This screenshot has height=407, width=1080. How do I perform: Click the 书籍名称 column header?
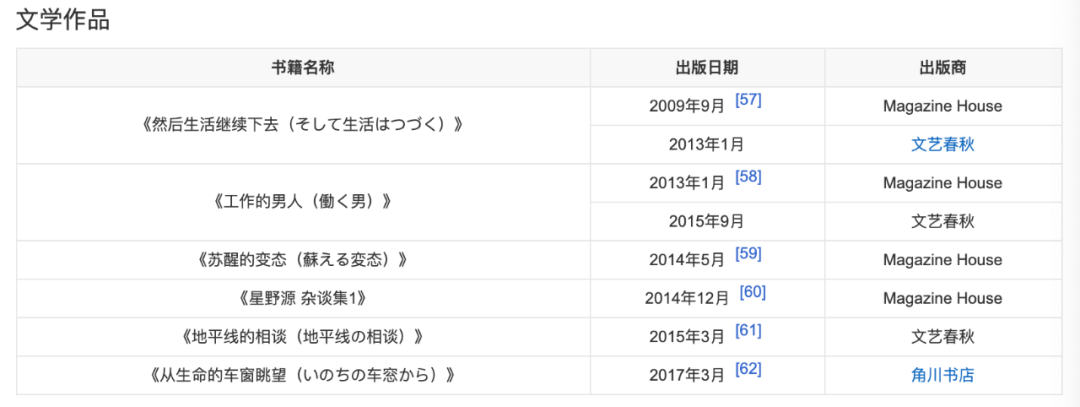tap(303, 67)
